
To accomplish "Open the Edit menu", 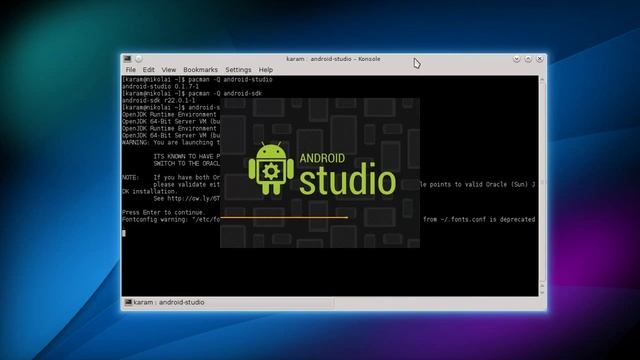I will click(149, 70).
